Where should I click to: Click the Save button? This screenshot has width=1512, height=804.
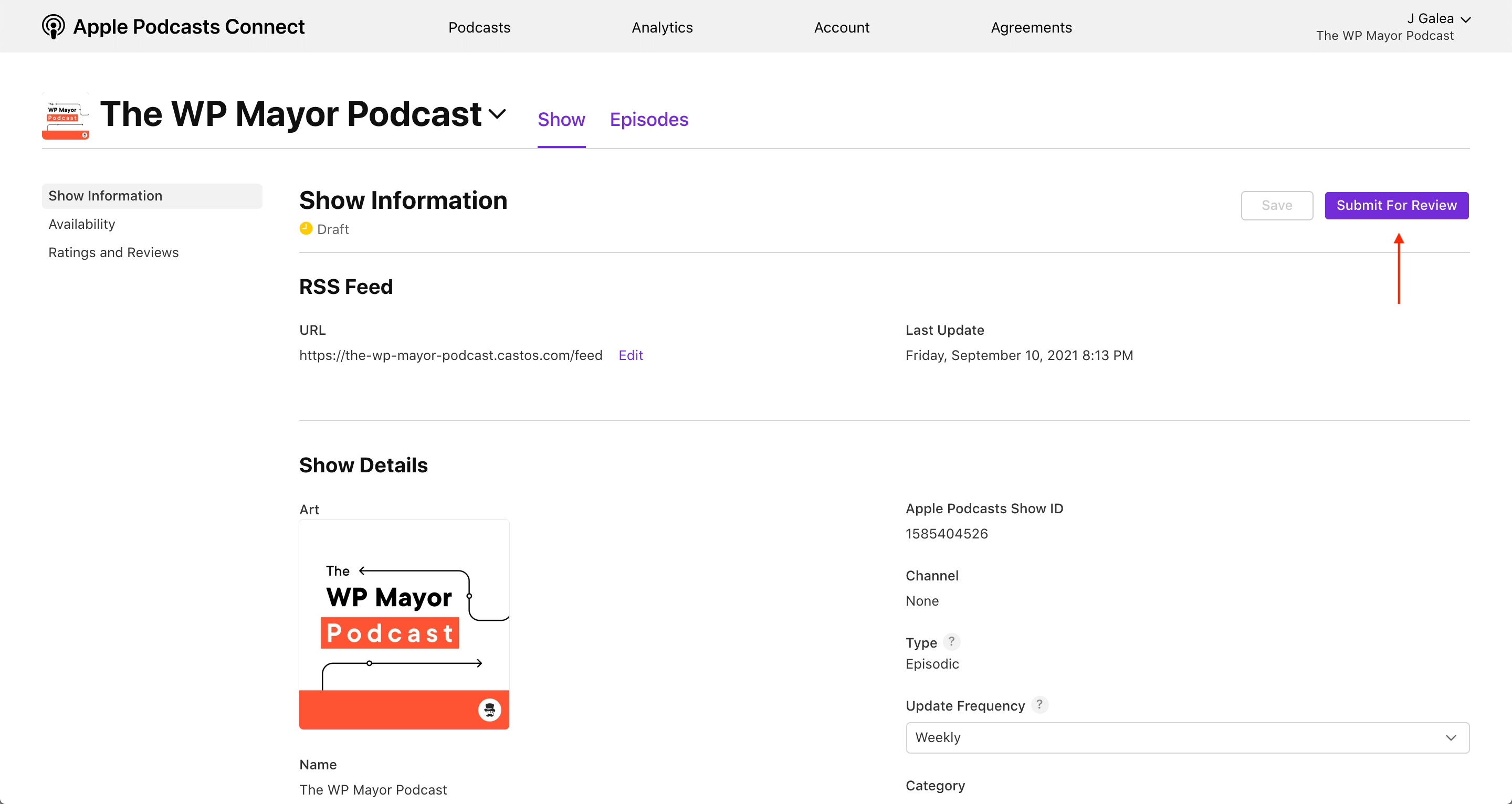[1277, 205]
